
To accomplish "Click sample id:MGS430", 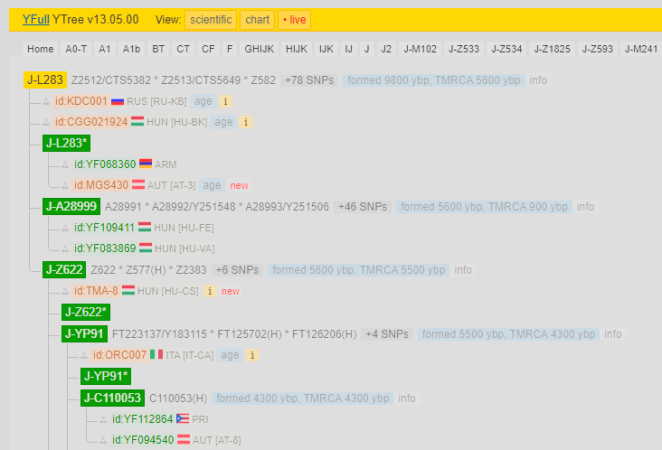I will pos(101,185).
